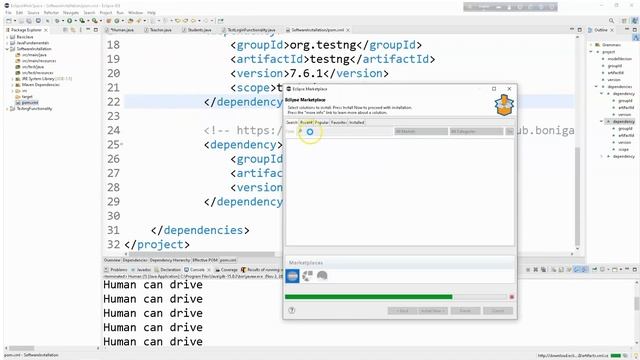
Task: Select the second marketplace catalog icon
Action: (308, 276)
